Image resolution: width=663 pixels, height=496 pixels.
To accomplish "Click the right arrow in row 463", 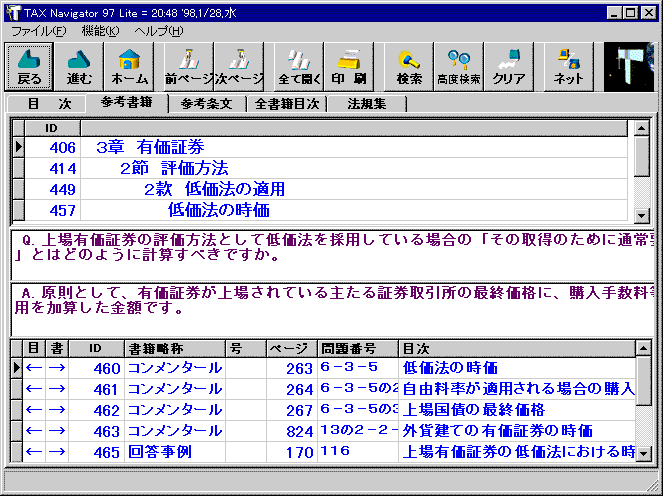I will point(57,431).
